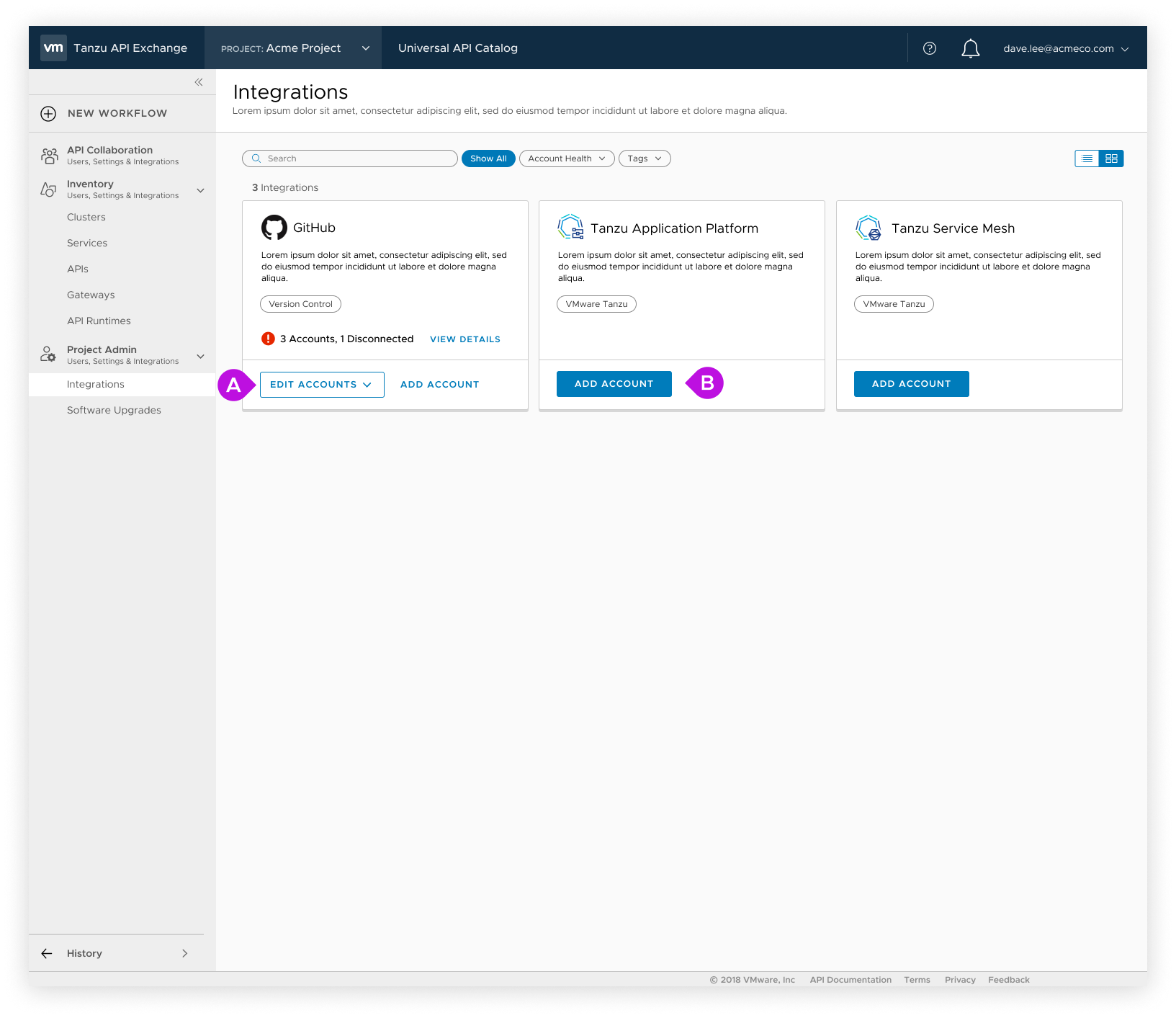1176x1018 pixels.
Task: Open the notifications bell
Action: click(971, 48)
